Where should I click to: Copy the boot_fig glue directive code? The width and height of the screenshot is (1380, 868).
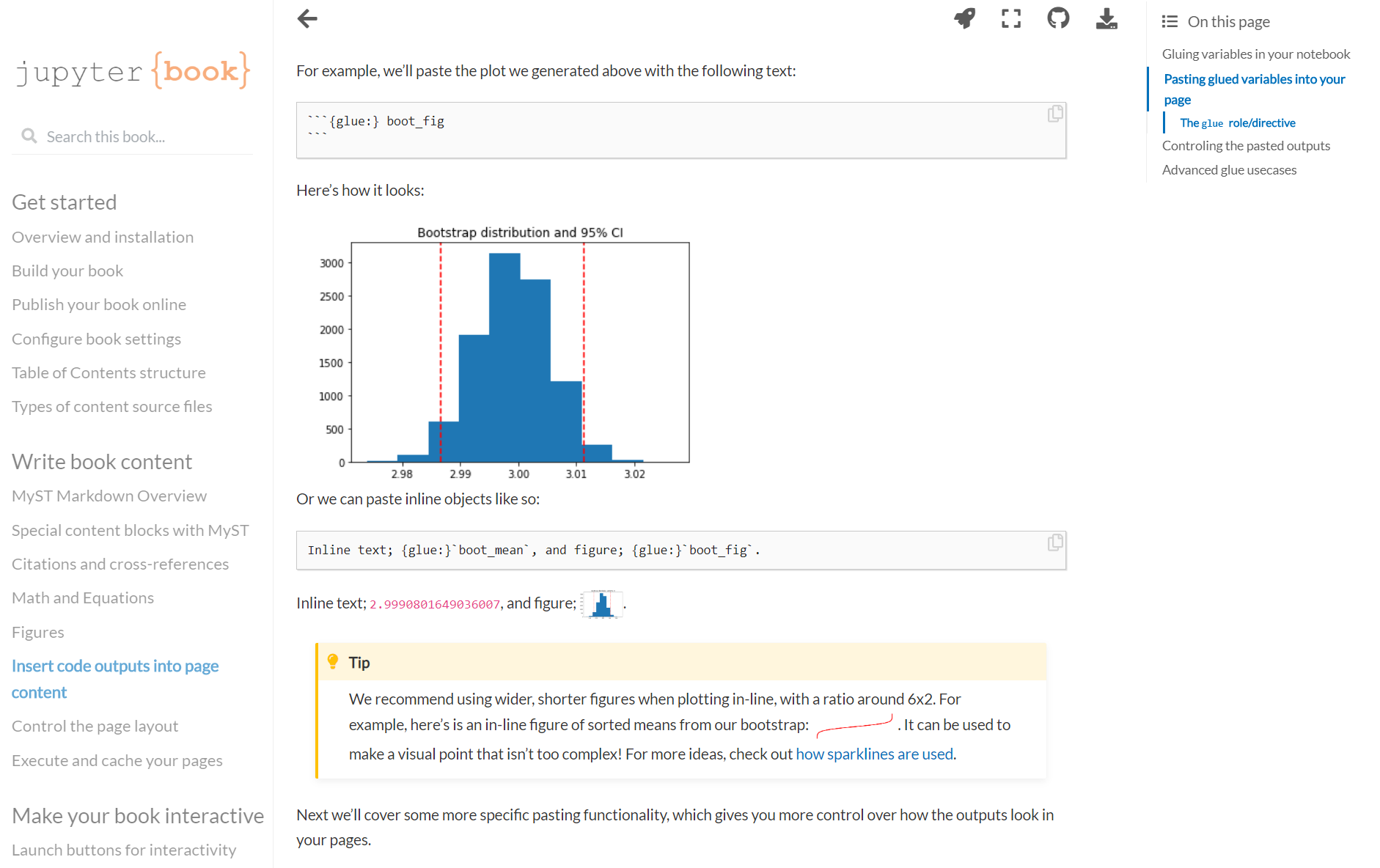1054,114
